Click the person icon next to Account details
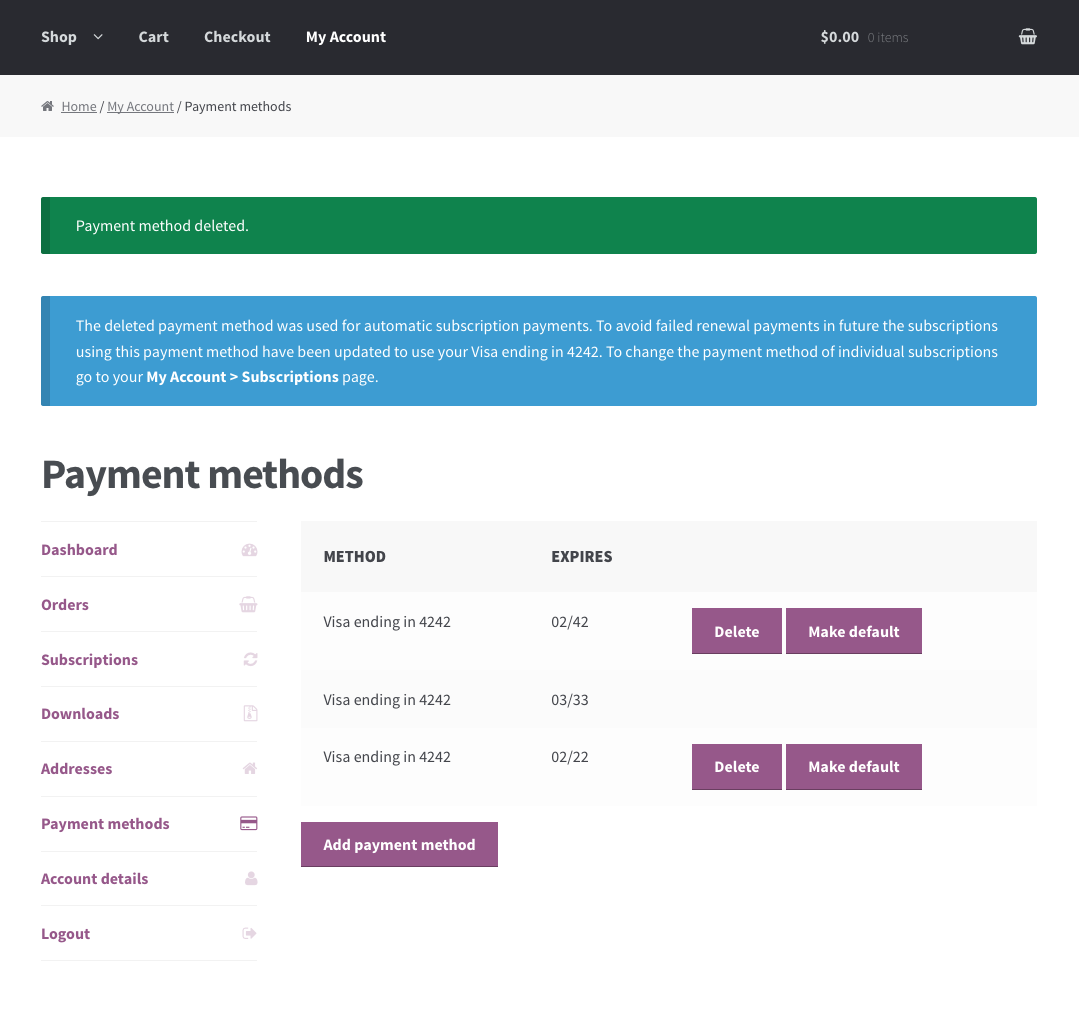Viewport: 1079px width, 1010px height. click(248, 878)
